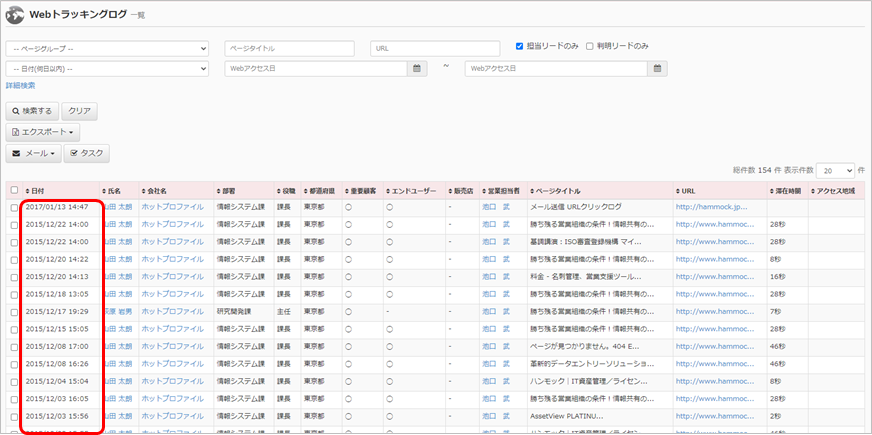Select the 2秒 stay time cell
872x435 pixels.
coord(776,416)
